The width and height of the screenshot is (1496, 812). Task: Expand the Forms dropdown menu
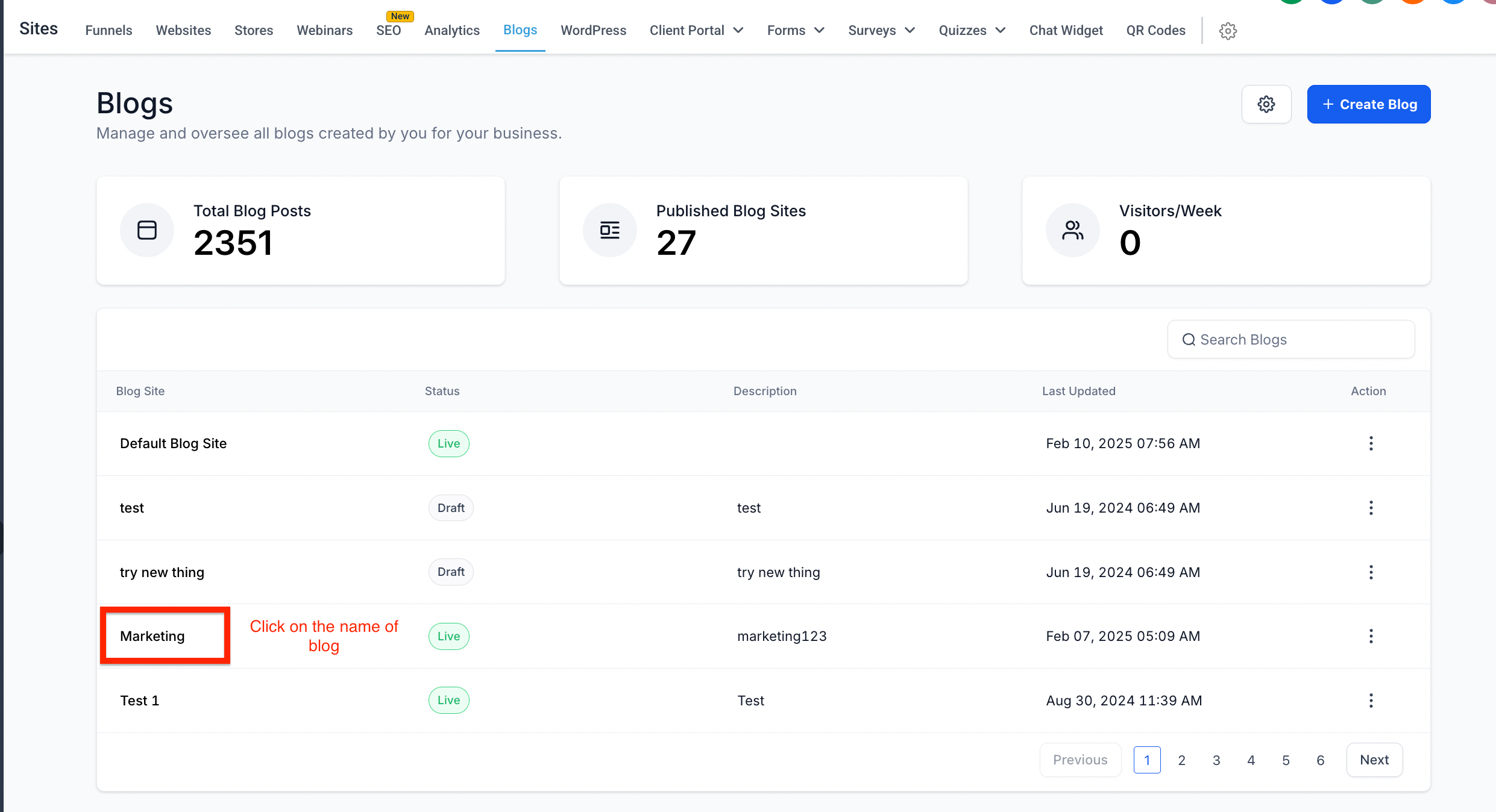pyautogui.click(x=795, y=30)
